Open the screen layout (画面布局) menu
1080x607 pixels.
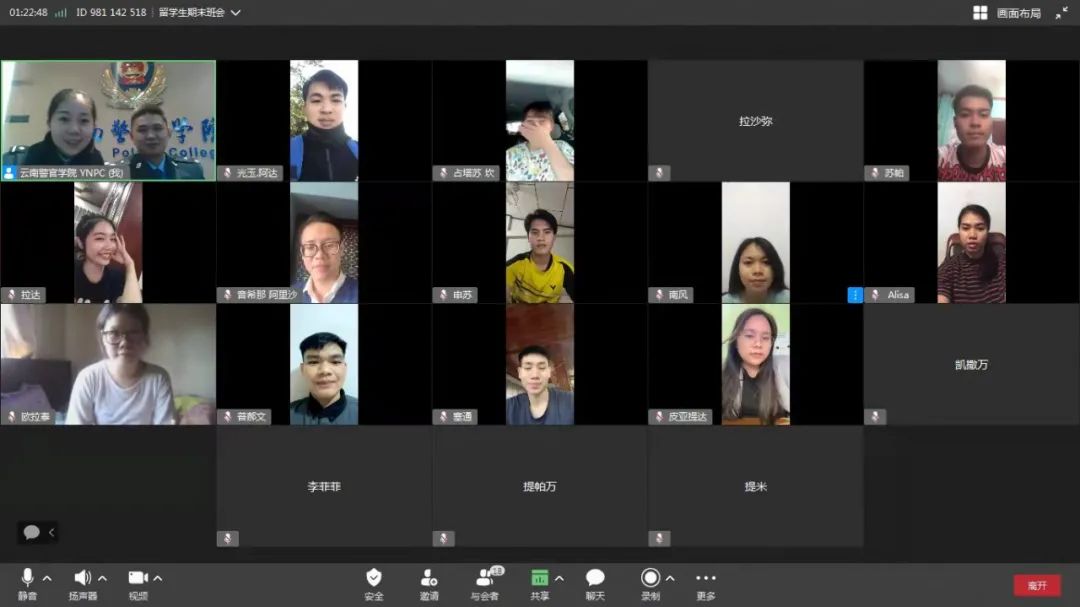(x=1007, y=13)
